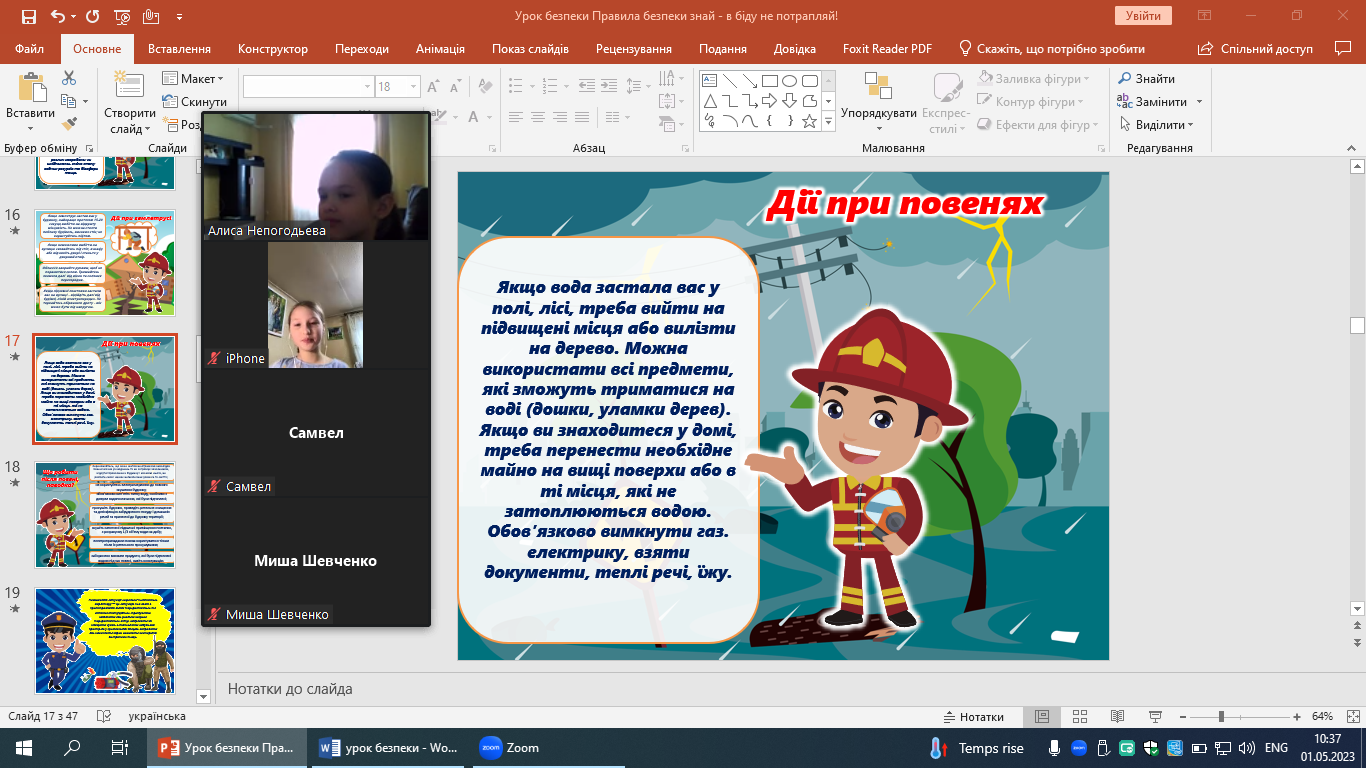The width and height of the screenshot is (1366, 768).
Task: Toggle the Нотатки notes pane
Action: coord(974,717)
